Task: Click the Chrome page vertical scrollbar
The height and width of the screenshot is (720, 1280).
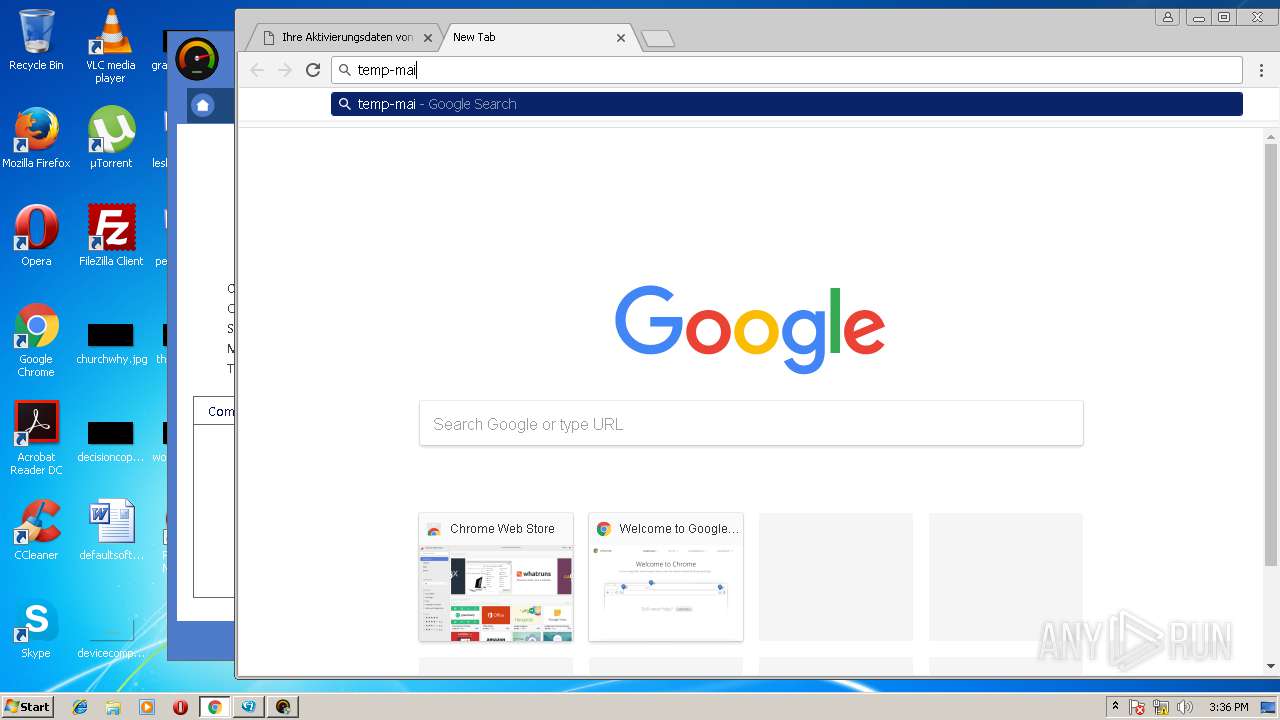Action: pos(1271,355)
